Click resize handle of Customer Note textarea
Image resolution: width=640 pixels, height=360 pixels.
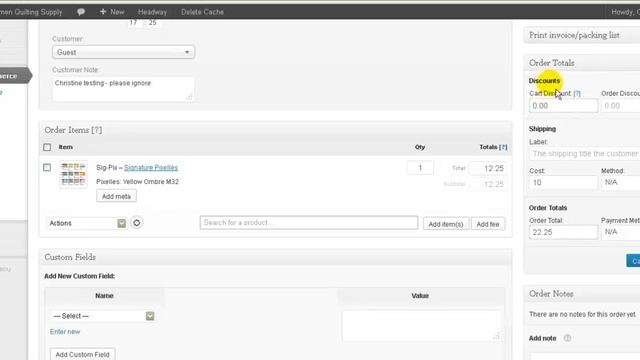(189, 97)
